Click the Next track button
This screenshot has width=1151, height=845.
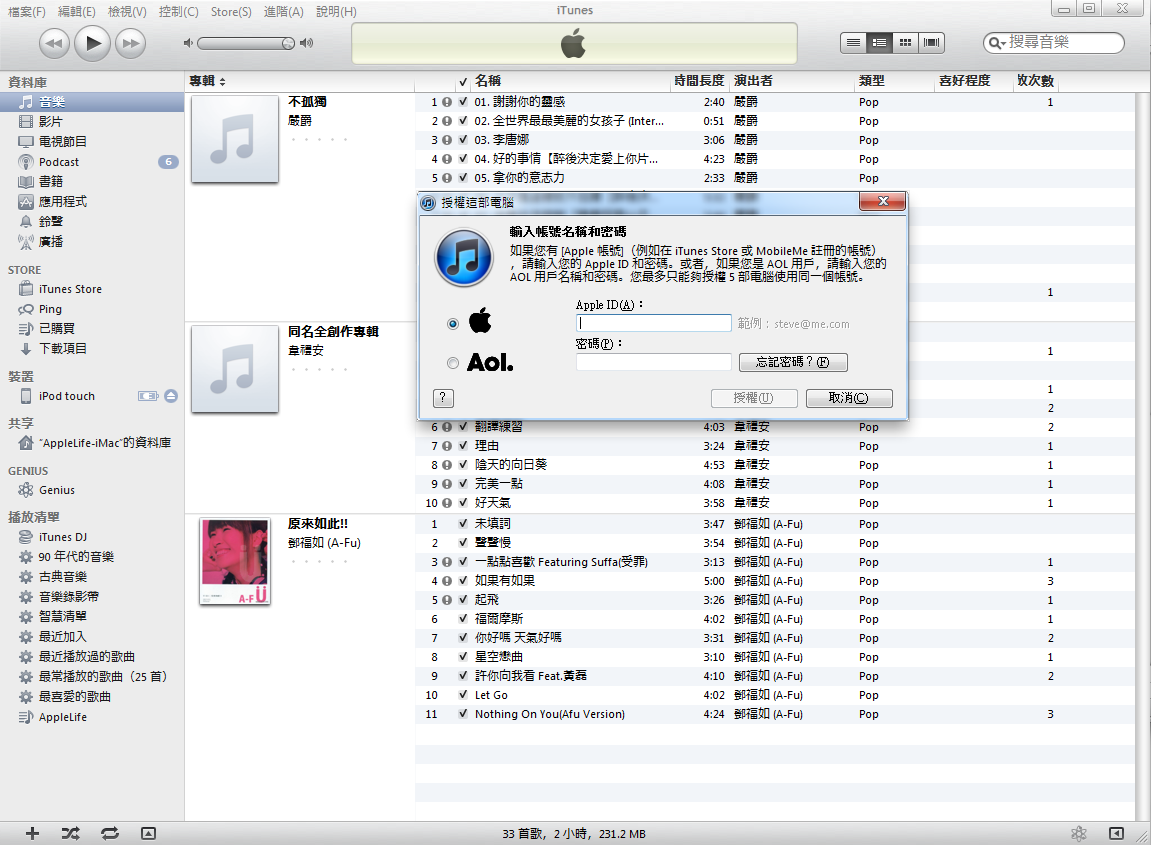[x=130, y=42]
